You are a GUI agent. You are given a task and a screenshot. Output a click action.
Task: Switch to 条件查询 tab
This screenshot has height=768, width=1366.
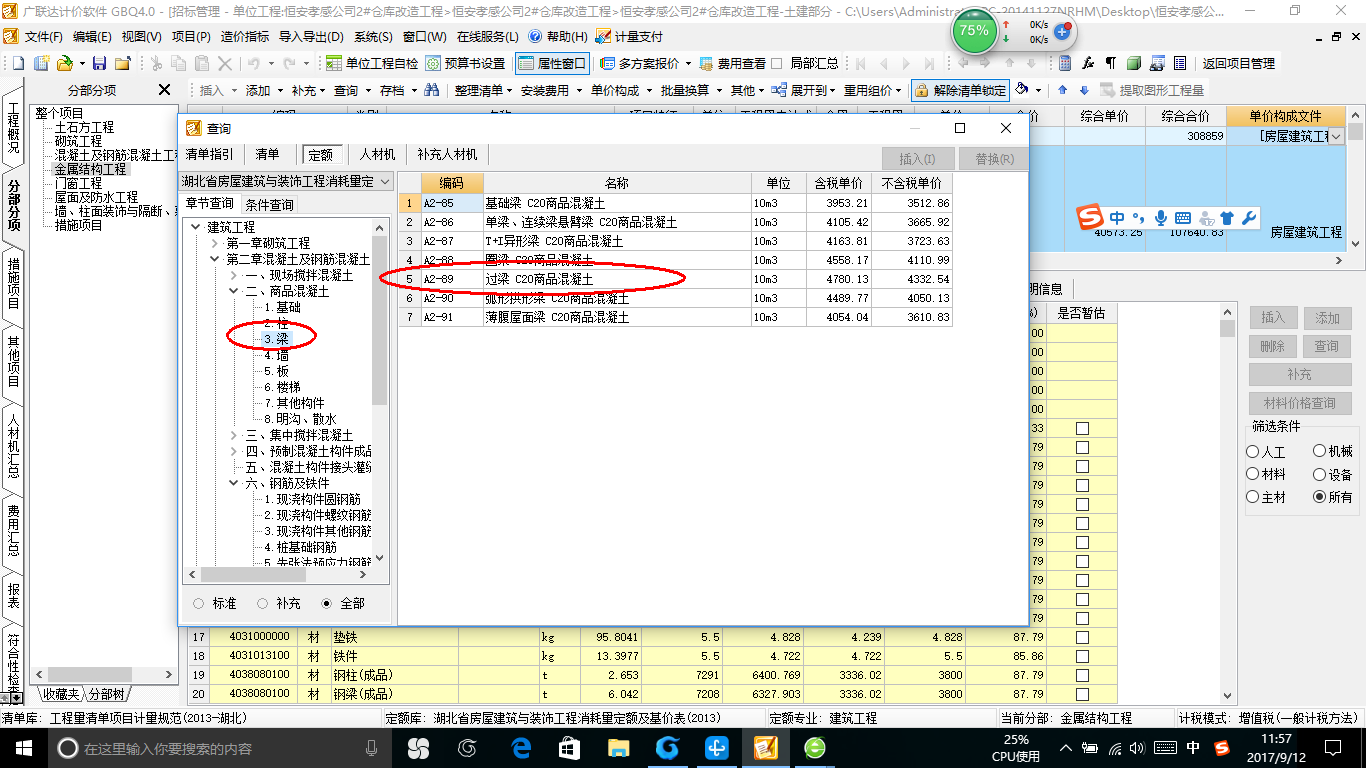pos(269,204)
